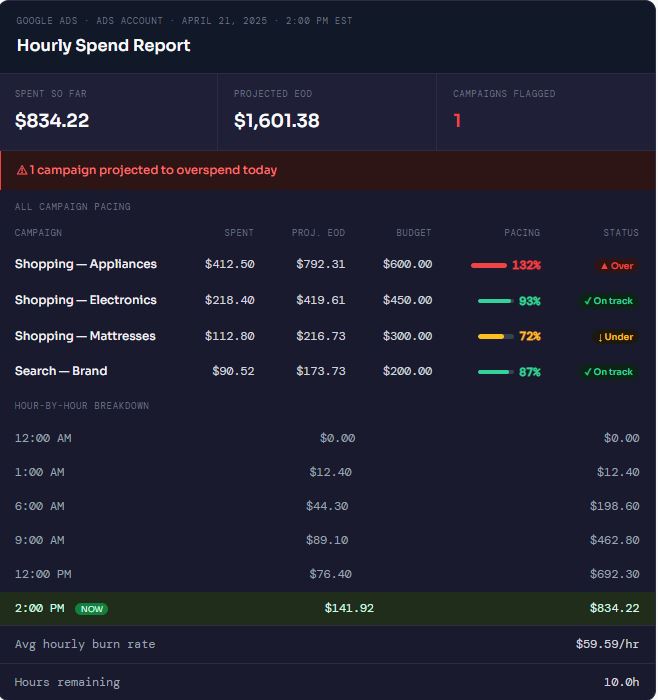Click the 12:00 PM hourly spend $76.40
Screen dimensions: 658x700
click(x=330, y=574)
